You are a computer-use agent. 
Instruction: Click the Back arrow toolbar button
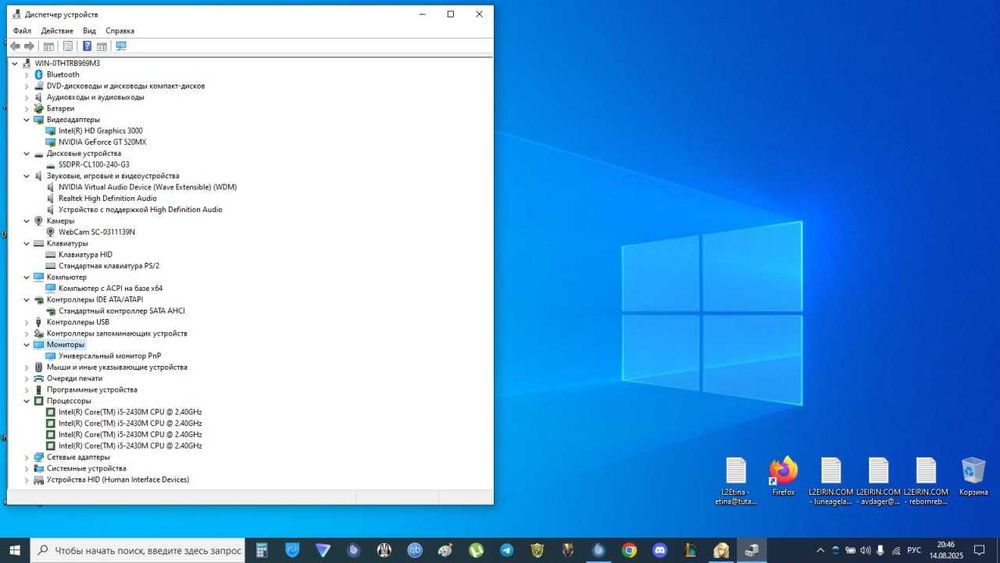(15, 46)
